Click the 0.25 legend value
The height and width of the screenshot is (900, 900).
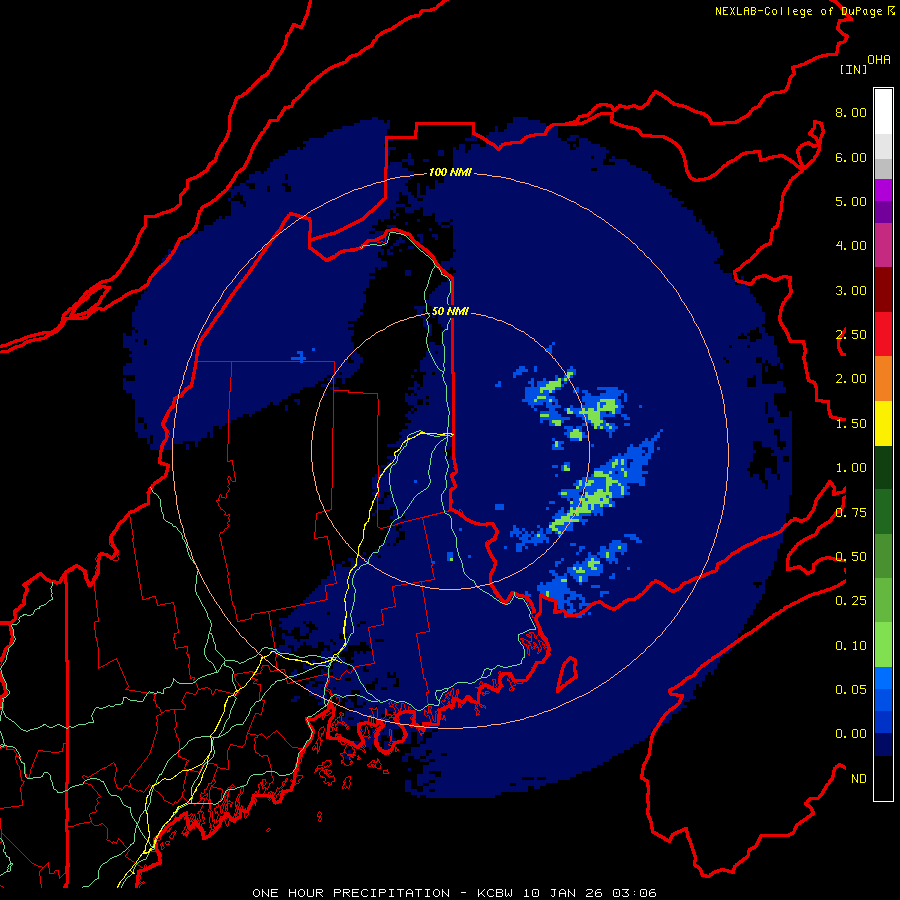coord(851,601)
